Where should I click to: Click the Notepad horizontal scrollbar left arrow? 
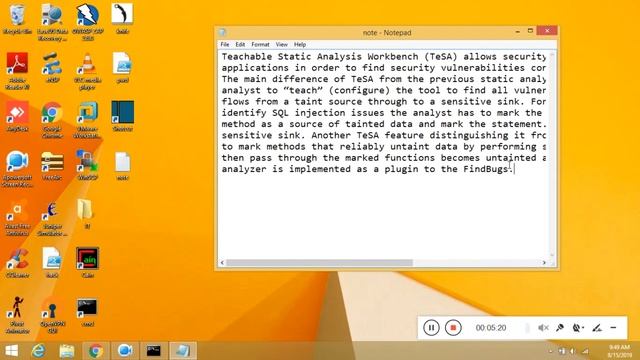click(x=222, y=263)
